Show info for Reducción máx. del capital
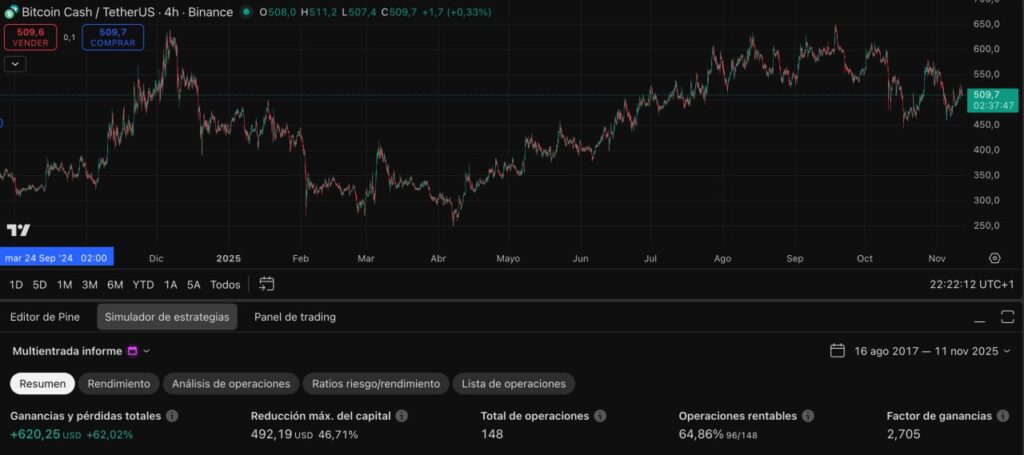 coord(401,416)
